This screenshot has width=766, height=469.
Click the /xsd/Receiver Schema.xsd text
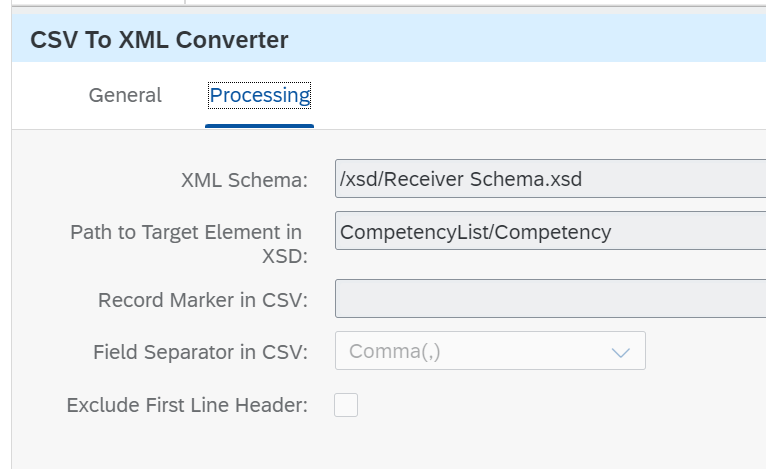point(461,180)
